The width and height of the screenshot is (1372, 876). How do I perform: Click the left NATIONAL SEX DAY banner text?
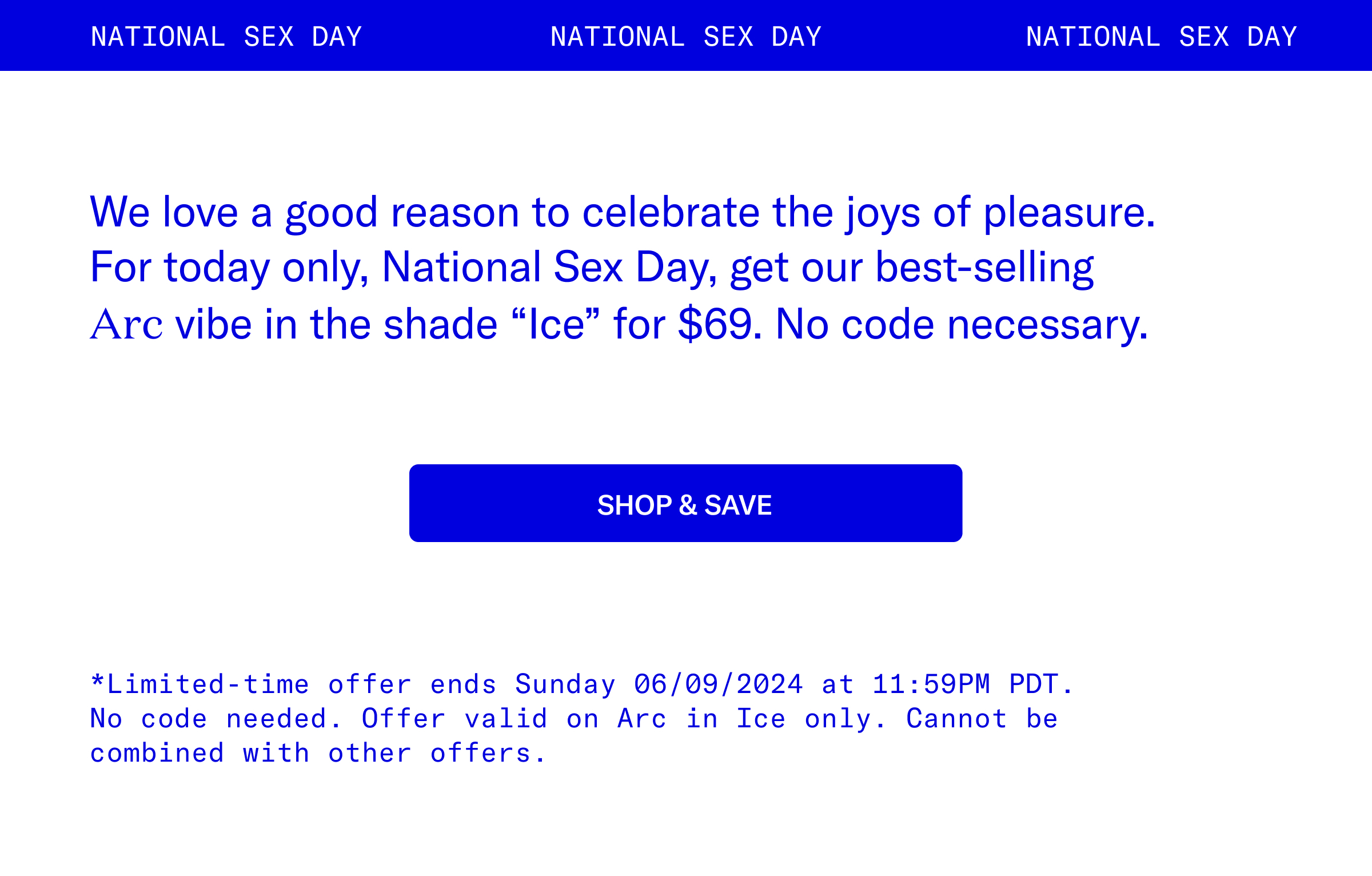226,37
